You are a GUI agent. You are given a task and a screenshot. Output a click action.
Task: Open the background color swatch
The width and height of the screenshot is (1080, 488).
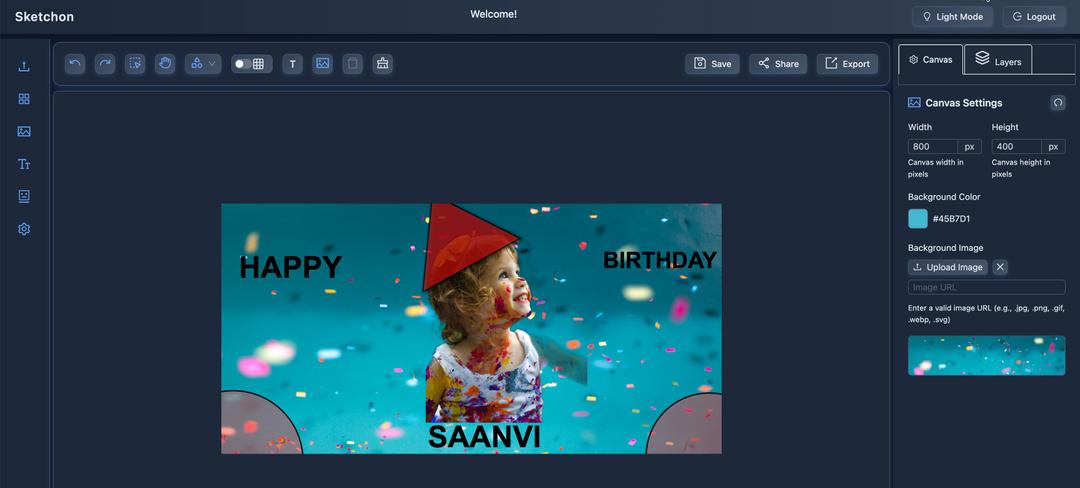click(x=917, y=219)
